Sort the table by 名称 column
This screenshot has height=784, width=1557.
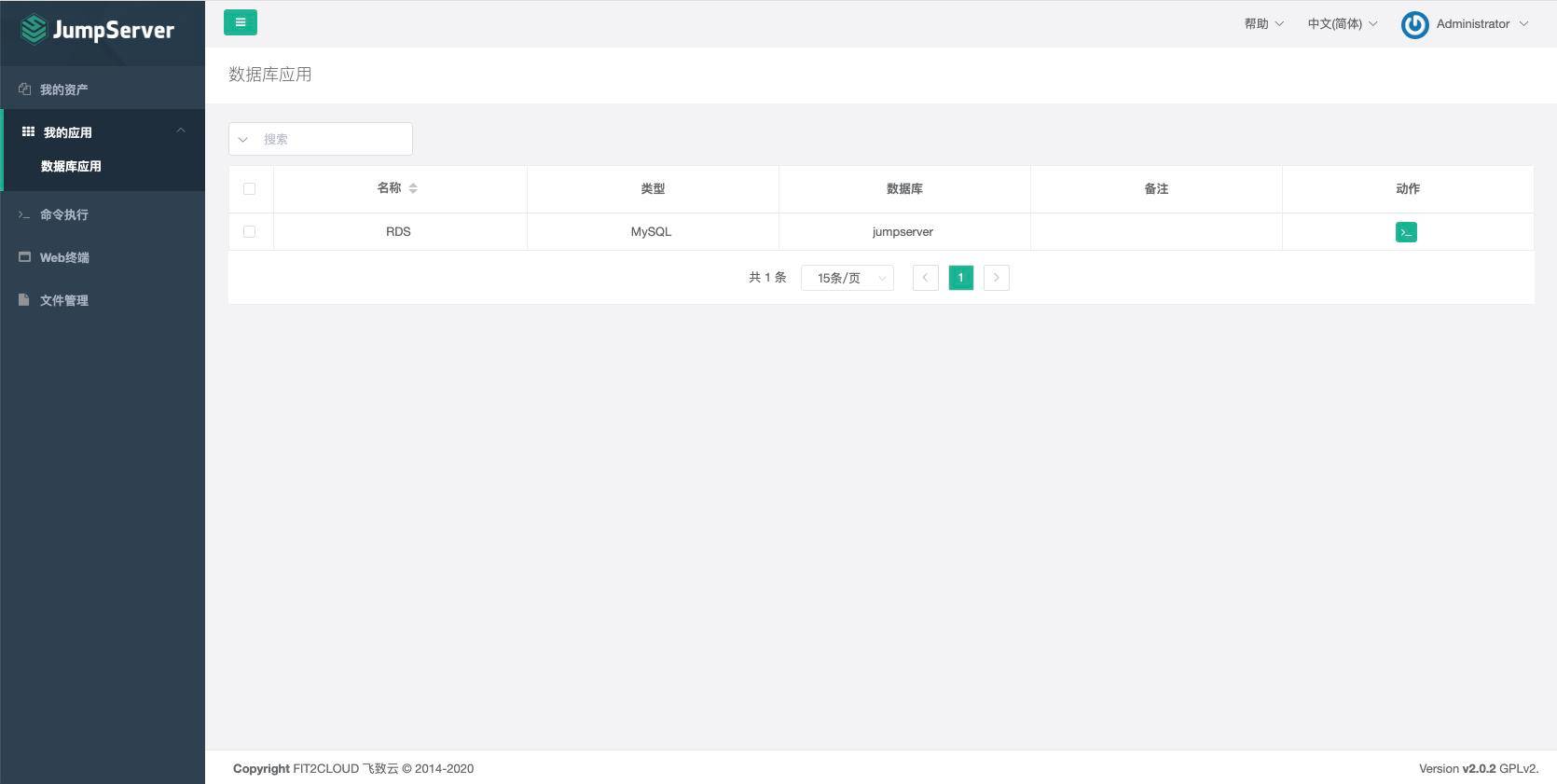pyautogui.click(x=413, y=188)
